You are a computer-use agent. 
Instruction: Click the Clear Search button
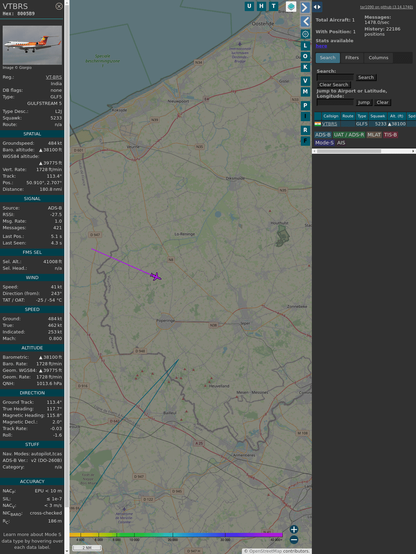(x=334, y=85)
